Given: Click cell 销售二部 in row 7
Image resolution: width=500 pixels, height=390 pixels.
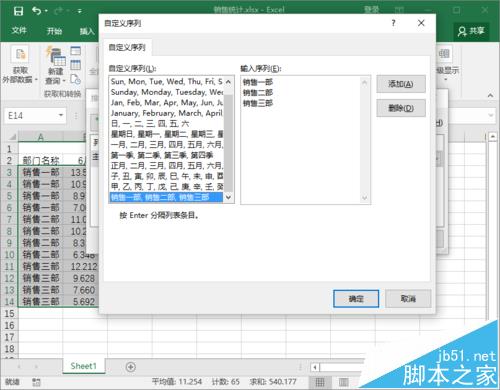Looking at the screenshot, I should click(x=41, y=219).
